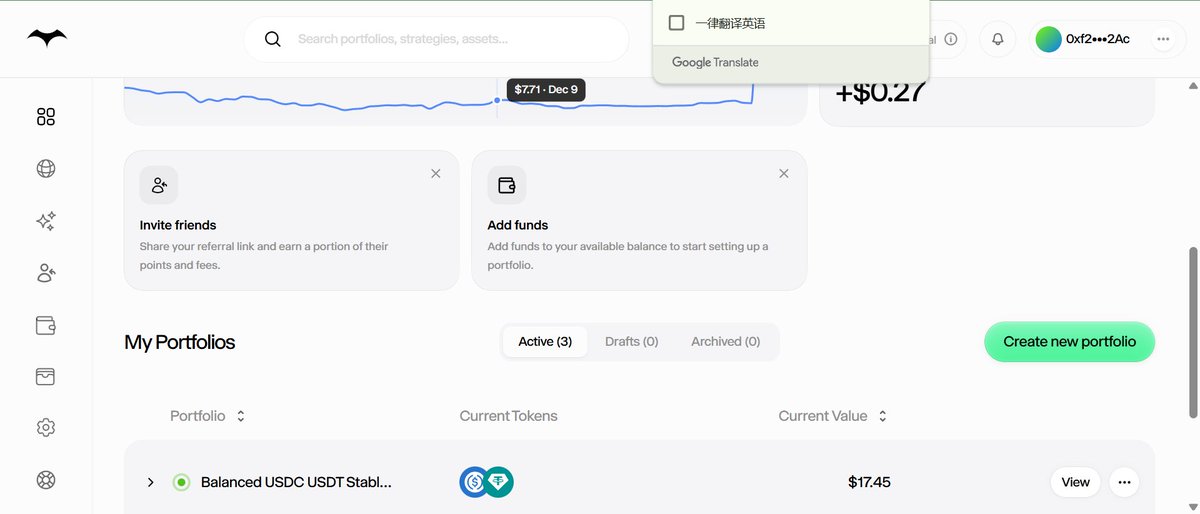Click the Dec 9 chart data point
The width and height of the screenshot is (1200, 514).
click(x=497, y=100)
